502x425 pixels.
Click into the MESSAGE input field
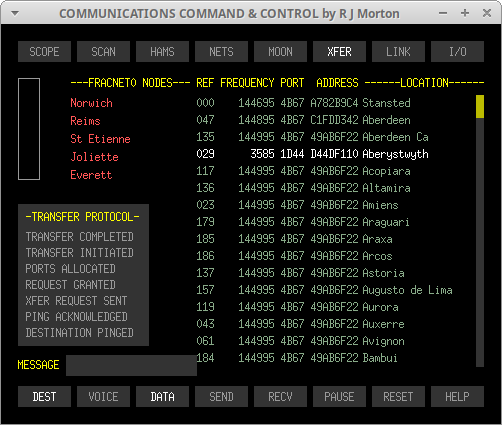click(131, 365)
